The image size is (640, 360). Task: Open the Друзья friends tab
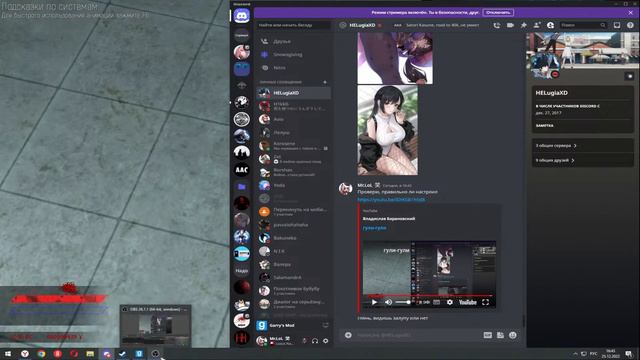tap(293, 41)
